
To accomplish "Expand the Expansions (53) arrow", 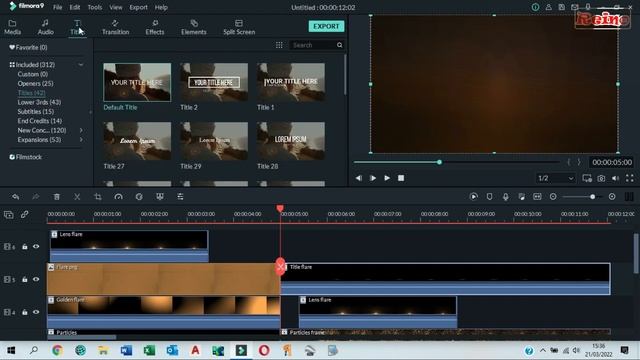I will (81, 140).
